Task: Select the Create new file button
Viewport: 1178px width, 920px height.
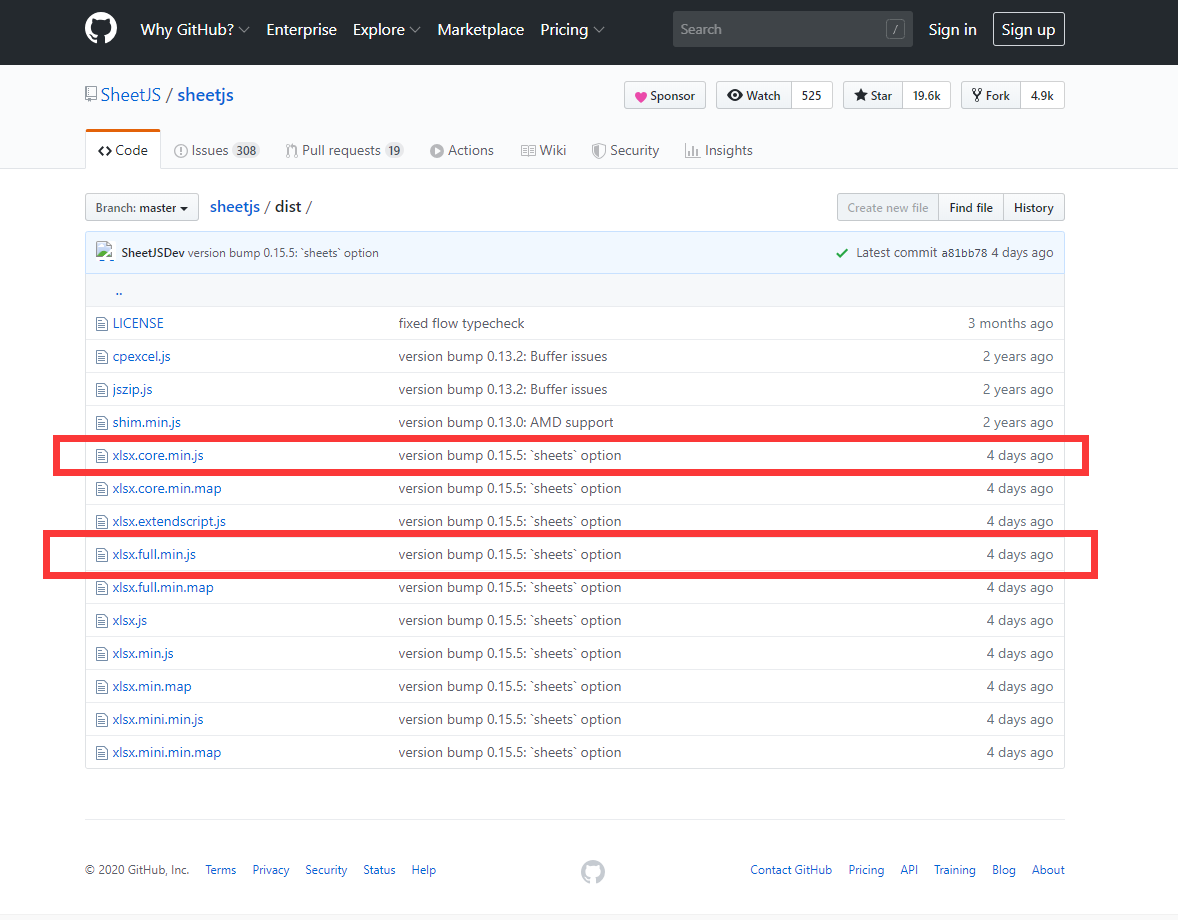Action: click(888, 207)
